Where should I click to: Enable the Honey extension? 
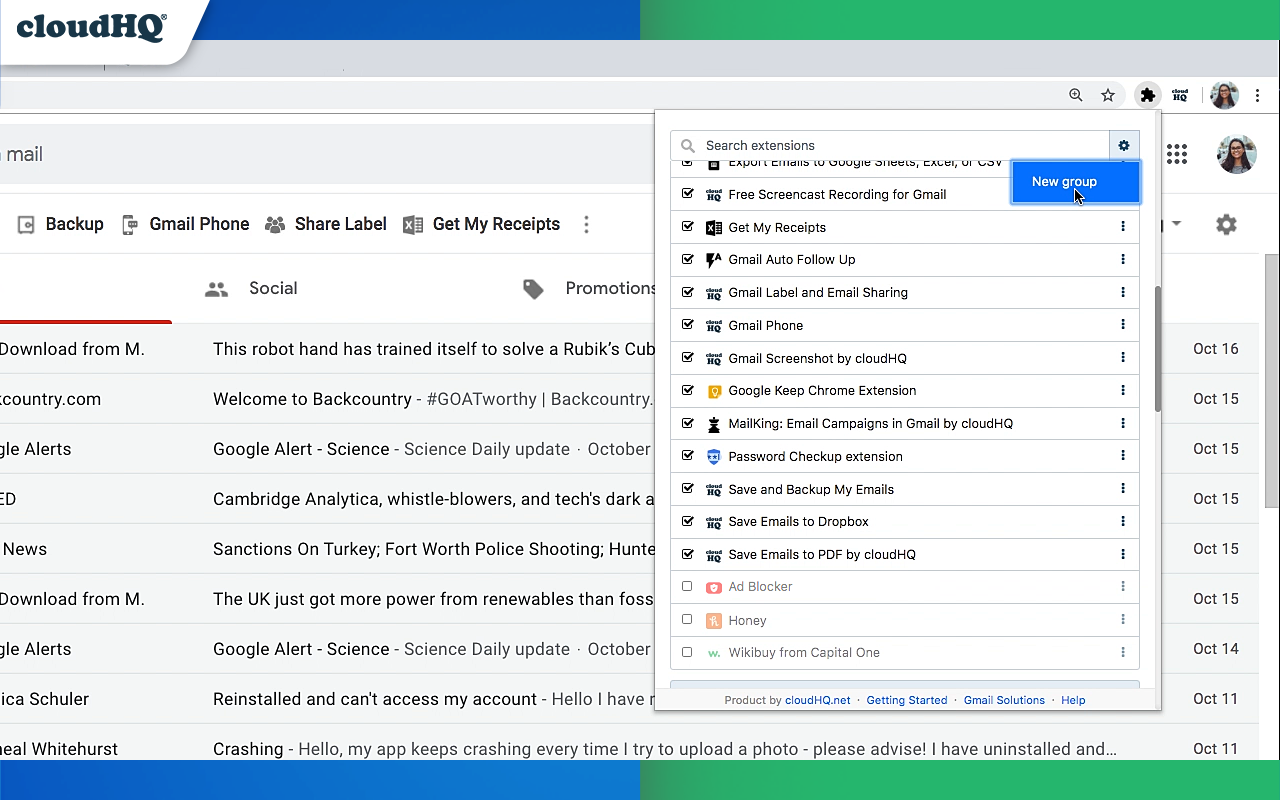[687, 620]
